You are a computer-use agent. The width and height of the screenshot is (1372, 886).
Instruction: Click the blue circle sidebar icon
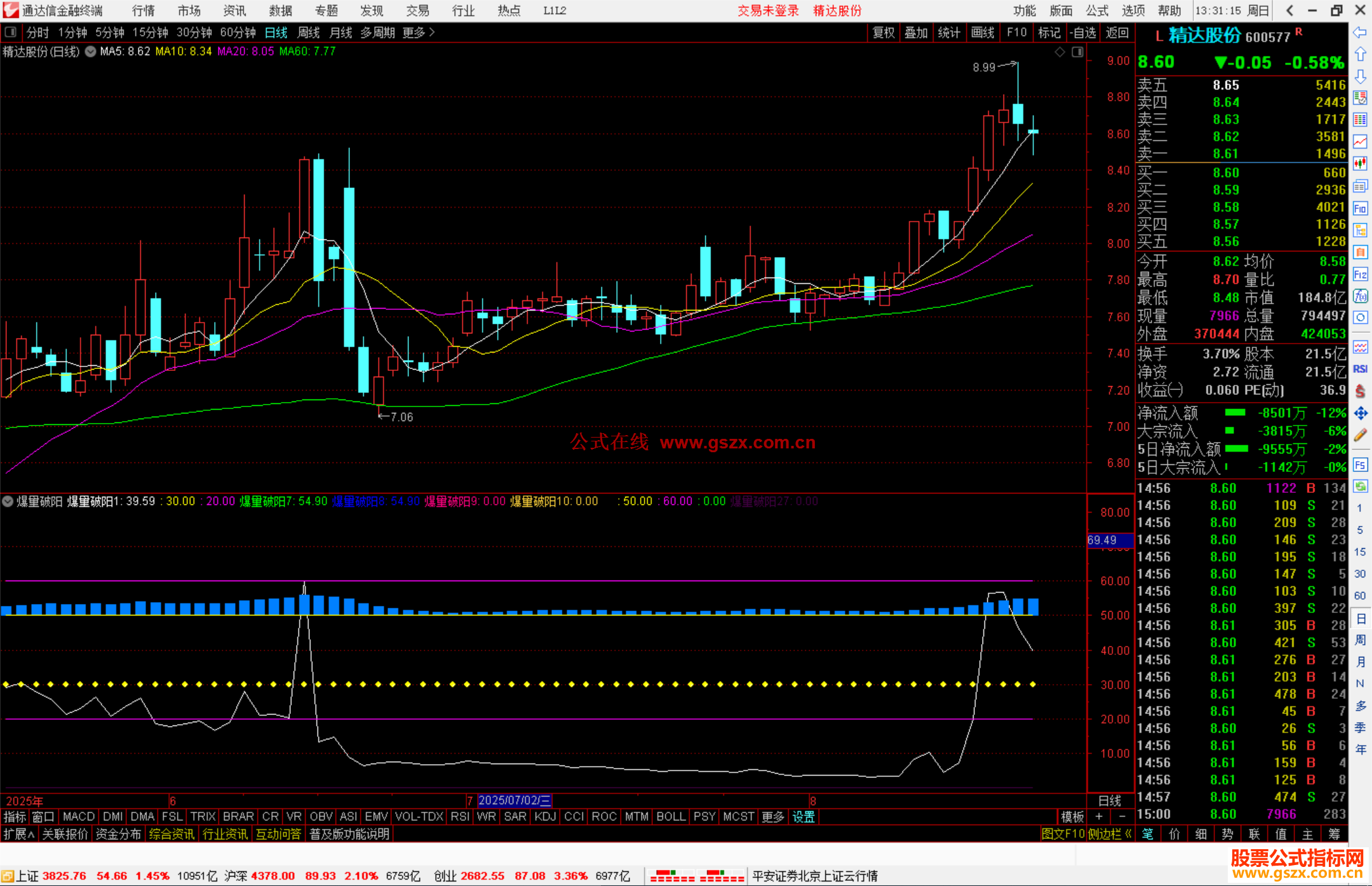pyautogui.click(x=1360, y=318)
